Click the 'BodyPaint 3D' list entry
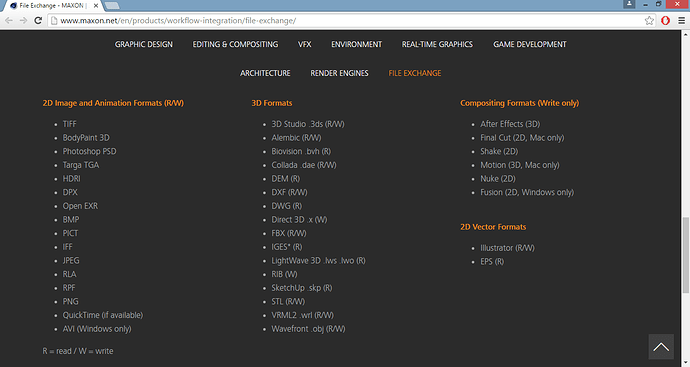The image size is (690, 367). pos(86,138)
